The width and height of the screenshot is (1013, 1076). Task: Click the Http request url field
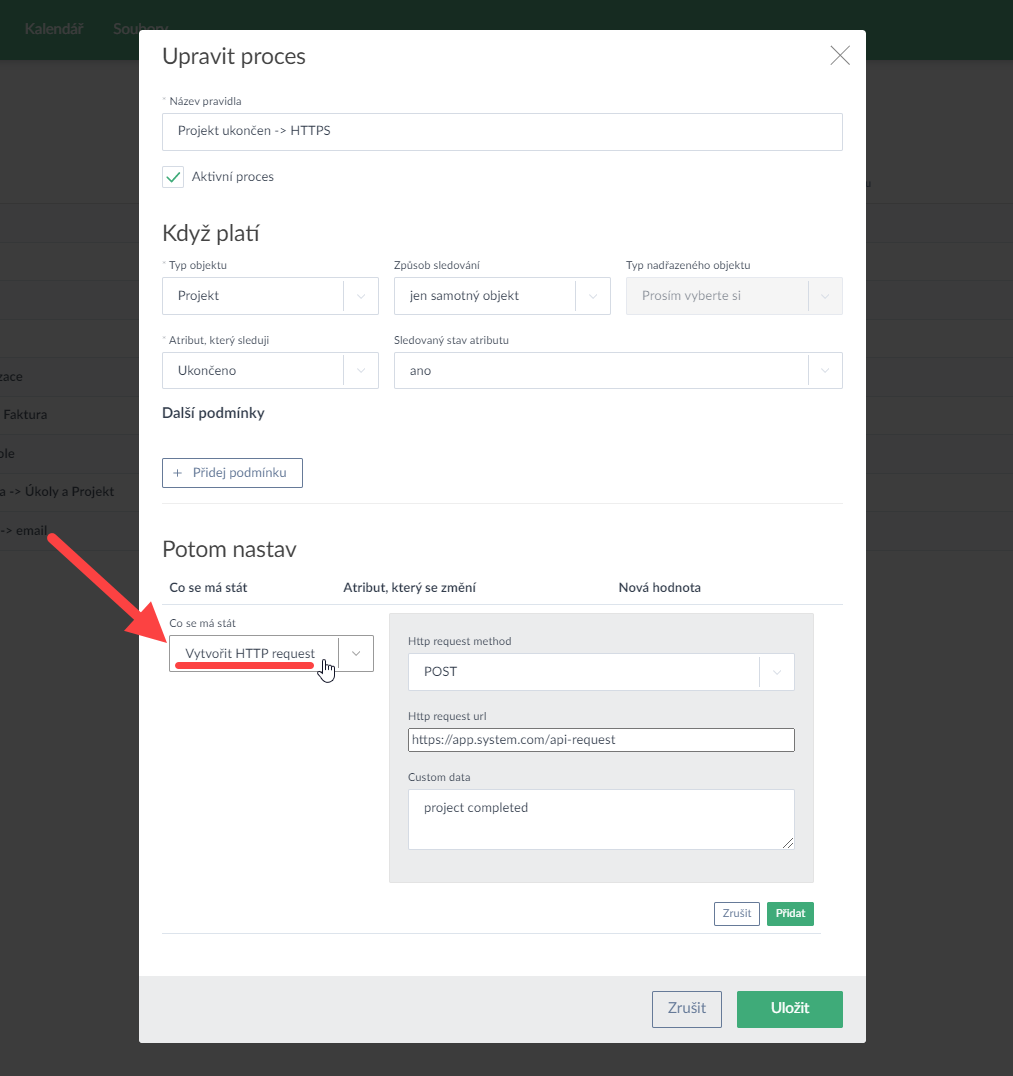point(601,740)
